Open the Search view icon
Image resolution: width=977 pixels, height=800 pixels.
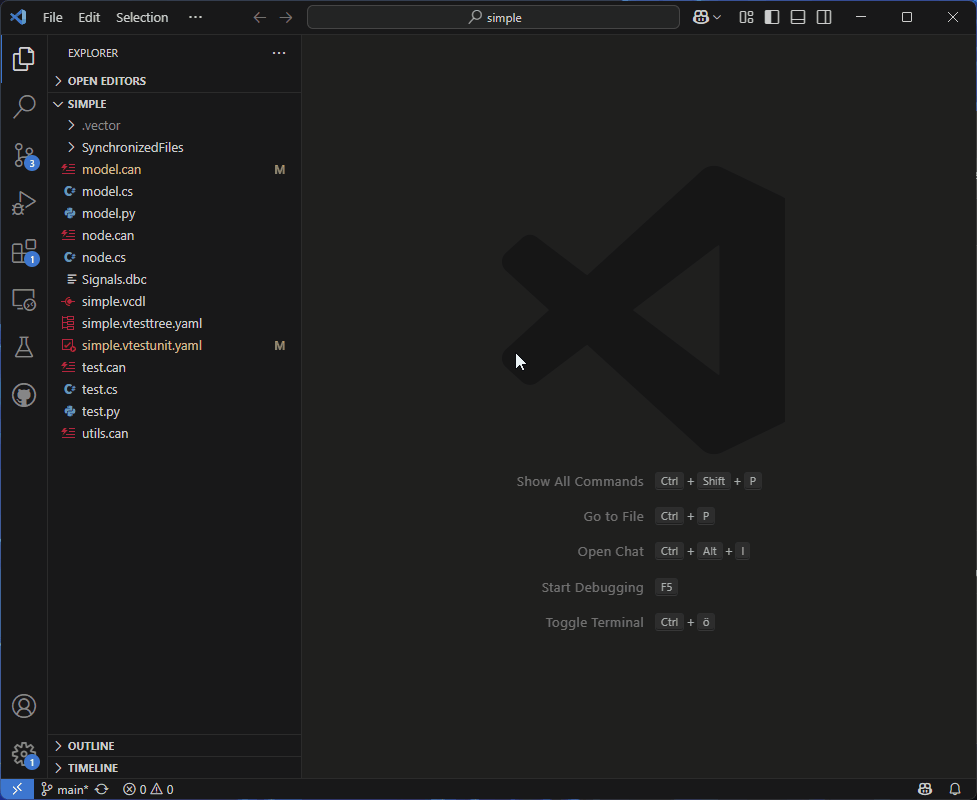point(24,107)
